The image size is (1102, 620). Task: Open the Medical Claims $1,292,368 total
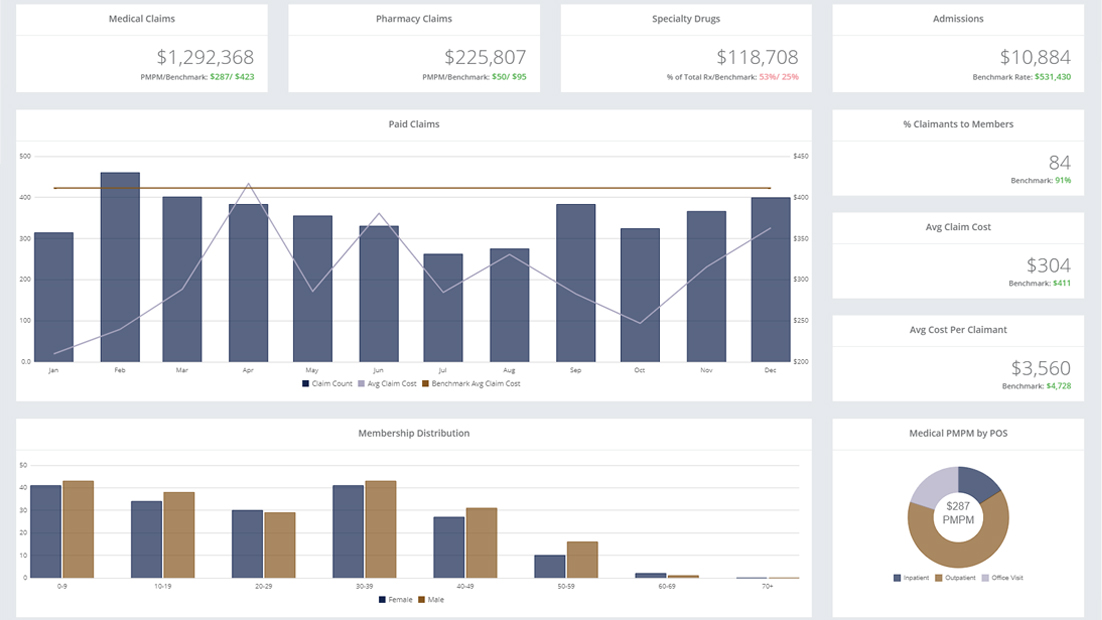pyautogui.click(x=205, y=58)
